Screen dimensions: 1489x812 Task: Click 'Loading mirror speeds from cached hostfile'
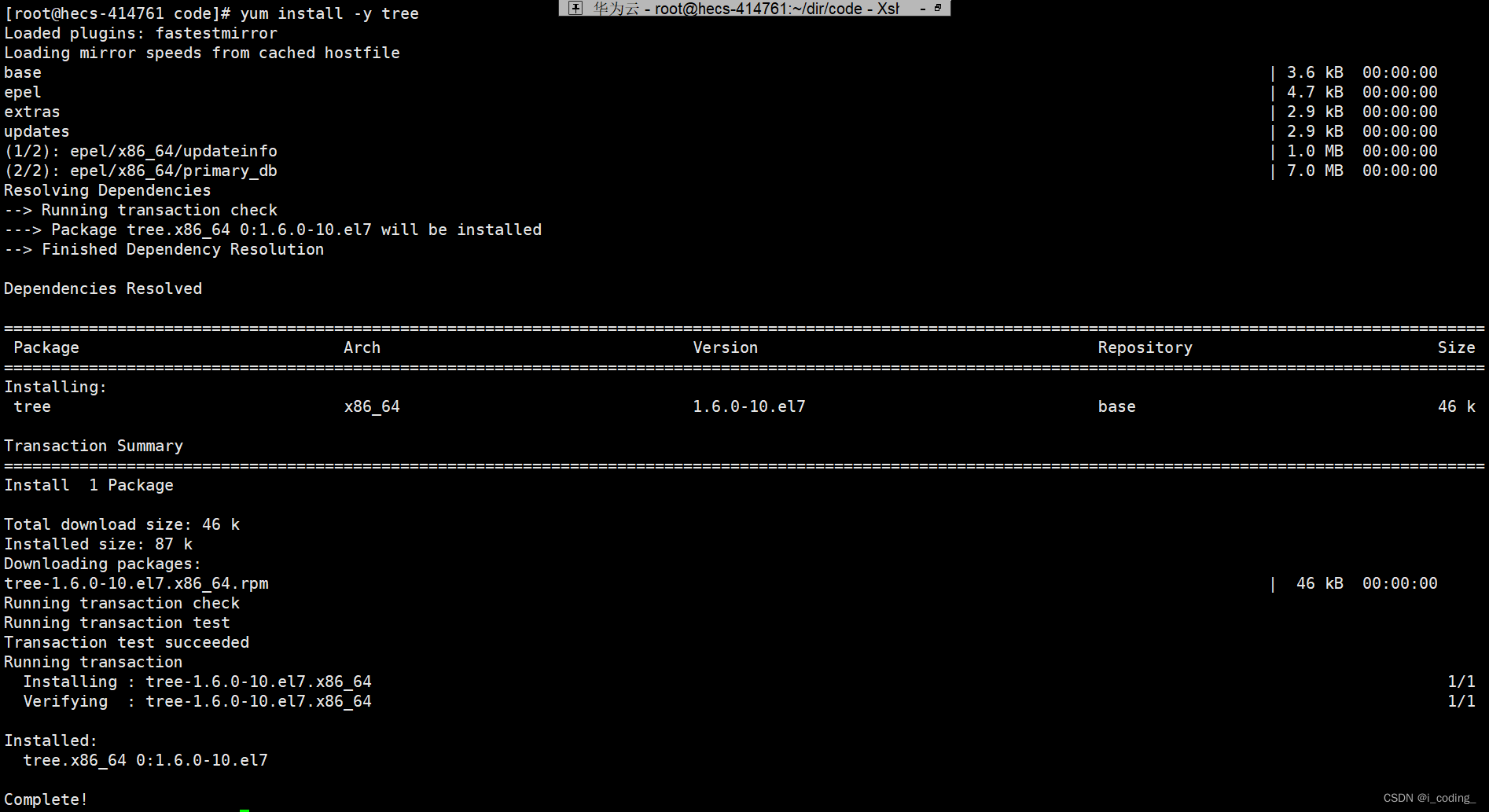click(x=202, y=53)
